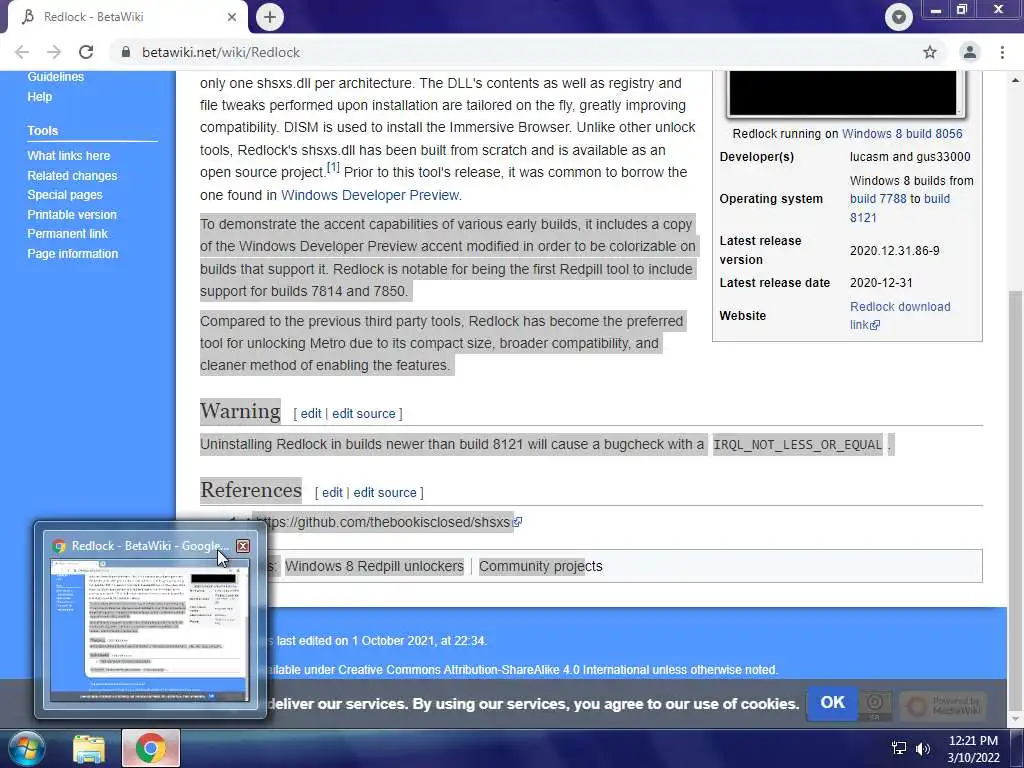The height and width of the screenshot is (768, 1024).
Task: Open Special pages link
Action: coord(65,195)
